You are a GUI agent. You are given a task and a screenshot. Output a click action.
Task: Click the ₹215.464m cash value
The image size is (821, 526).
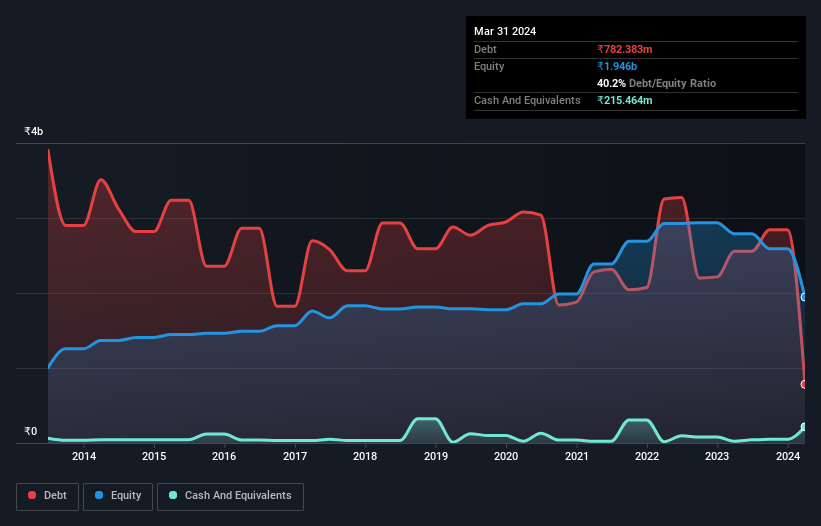point(625,100)
